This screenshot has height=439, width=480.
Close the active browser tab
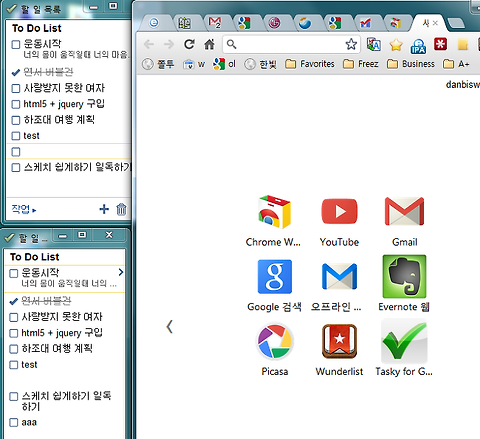(435, 23)
